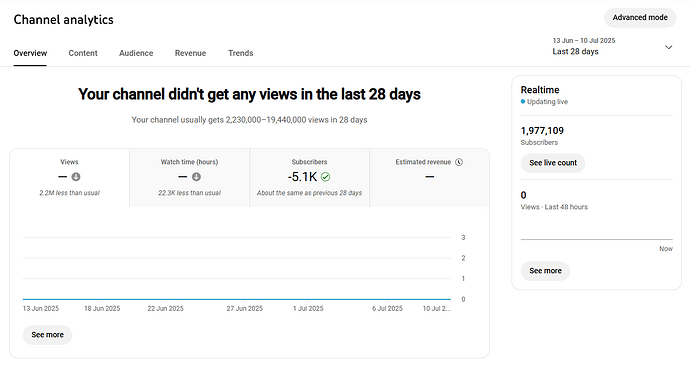Image resolution: width=690 pixels, height=378 pixels.
Task: Click the 1 Jul 2025 chart marker
Action: (308, 308)
